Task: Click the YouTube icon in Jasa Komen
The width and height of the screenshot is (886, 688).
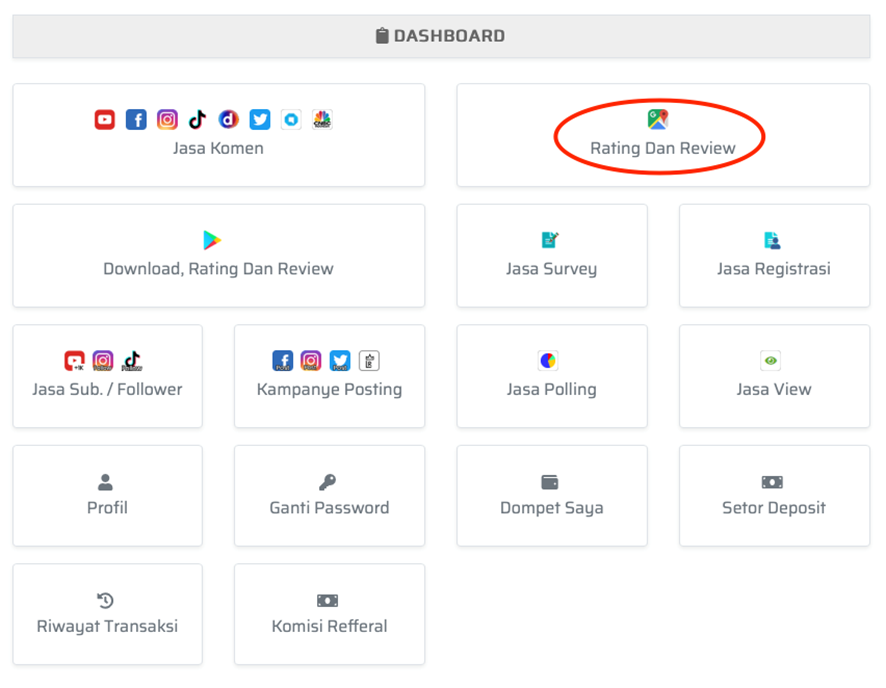Action: click(x=105, y=120)
